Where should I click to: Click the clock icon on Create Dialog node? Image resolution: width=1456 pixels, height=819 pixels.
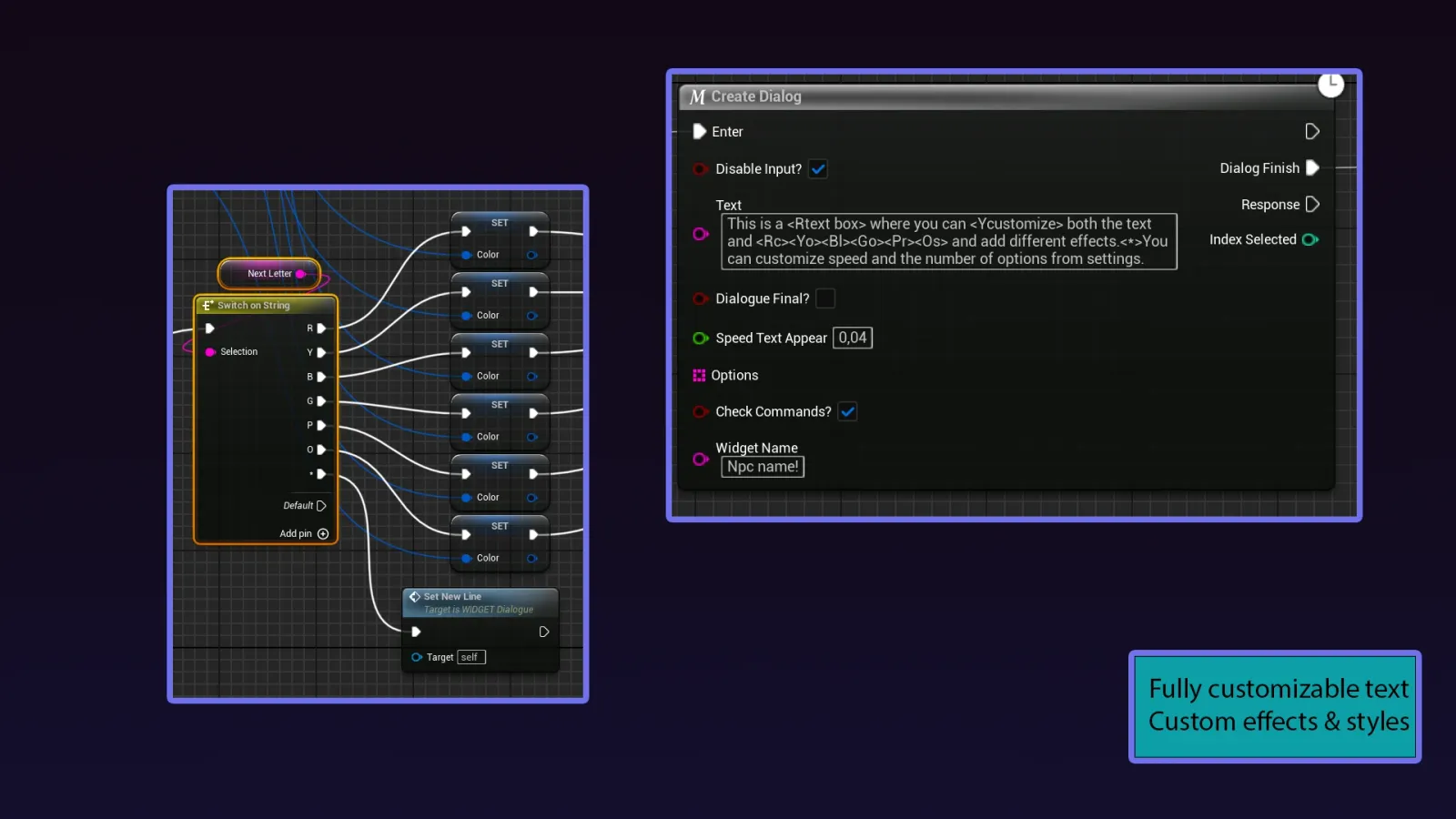1330,84
